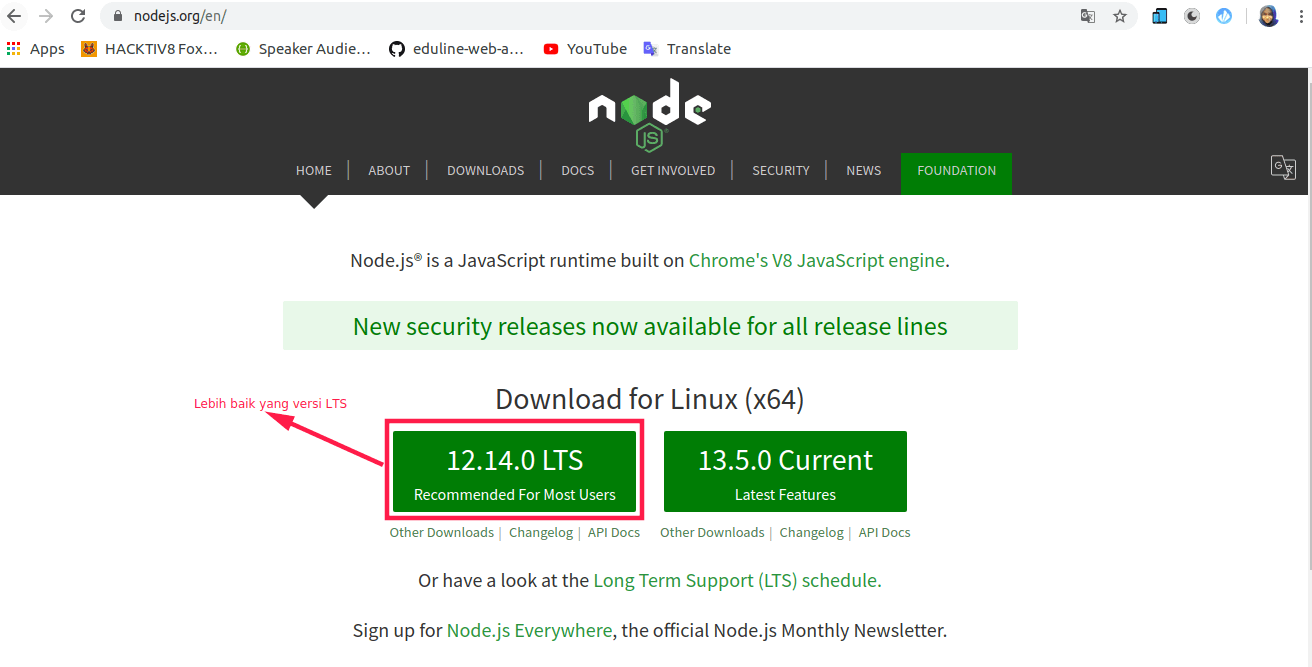Open the HACKTIV8 Fox bookmark
1312x667 pixels.
149,49
